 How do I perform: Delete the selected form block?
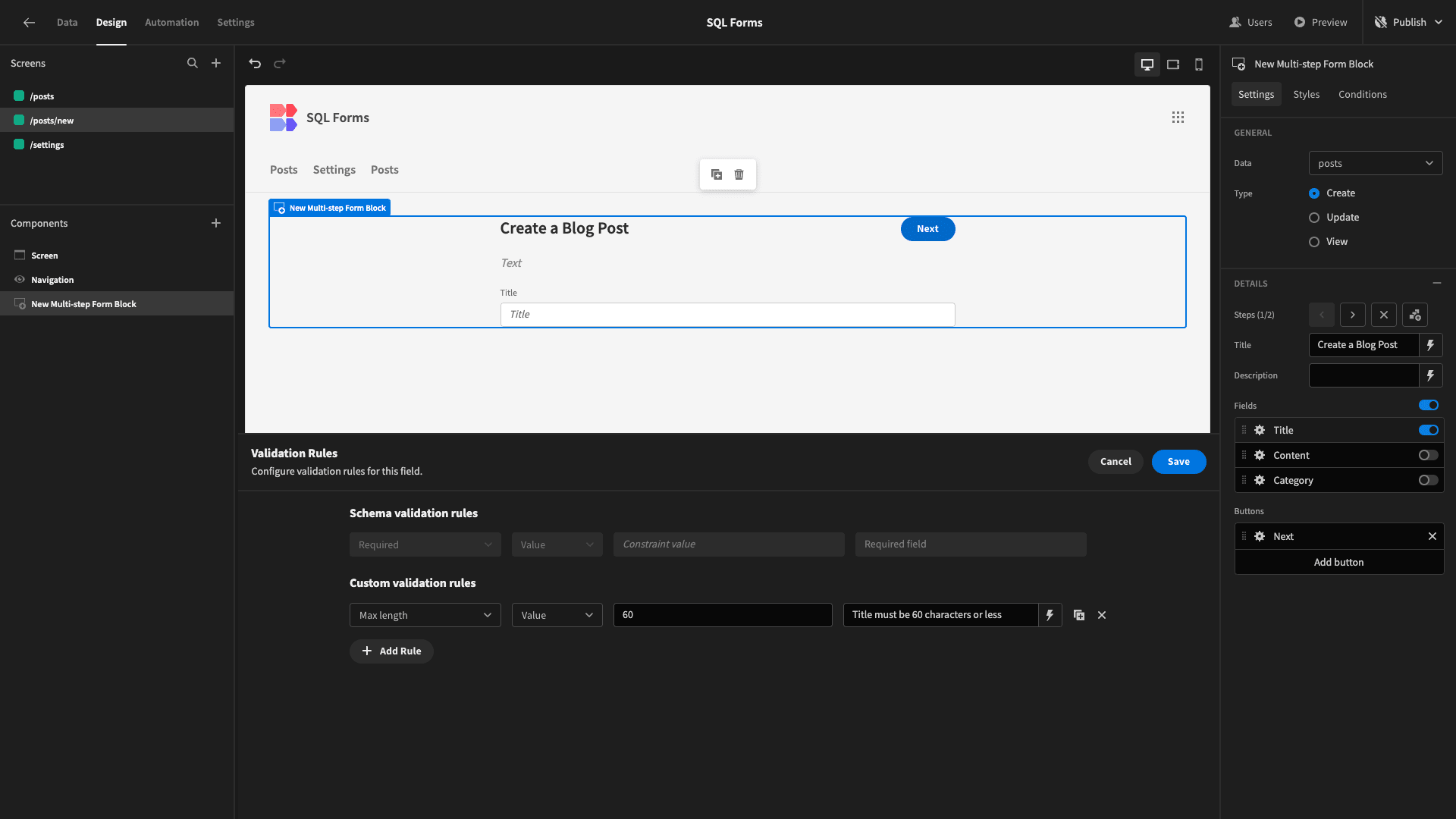[739, 174]
